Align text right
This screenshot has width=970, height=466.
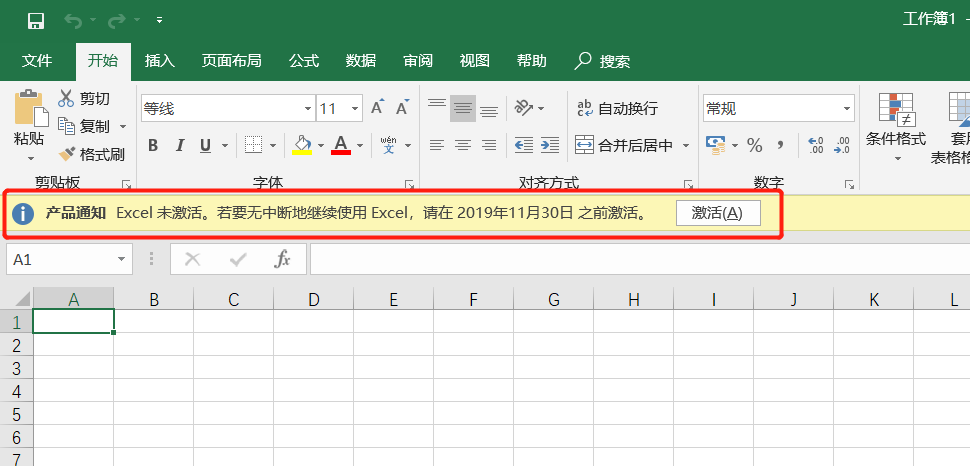(489, 146)
